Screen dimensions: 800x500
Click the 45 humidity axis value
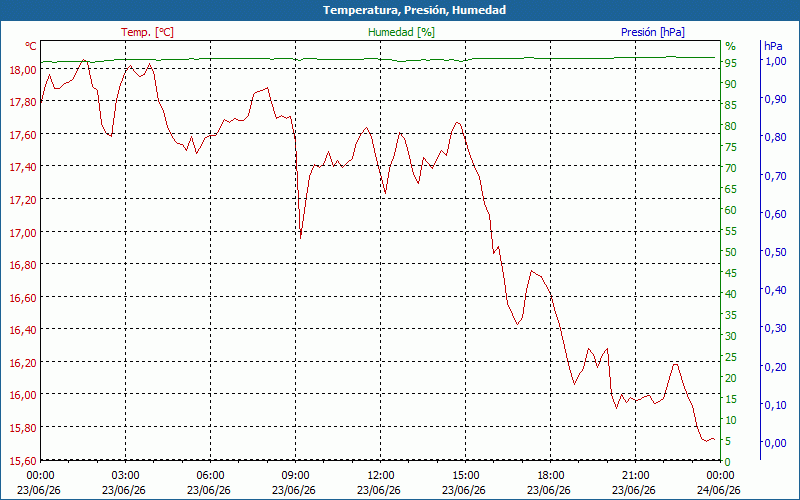731,273
